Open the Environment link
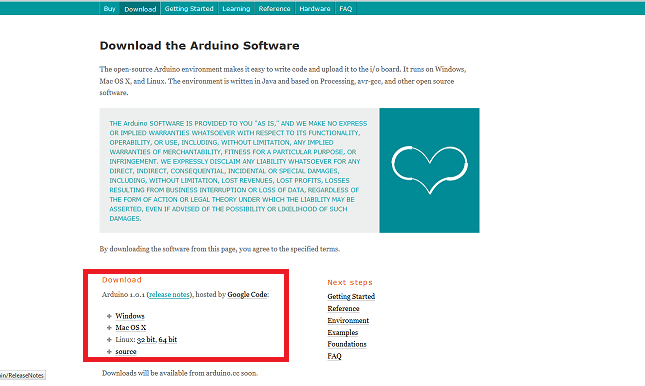Image resolution: width=645 pixels, height=386 pixels. point(348,321)
